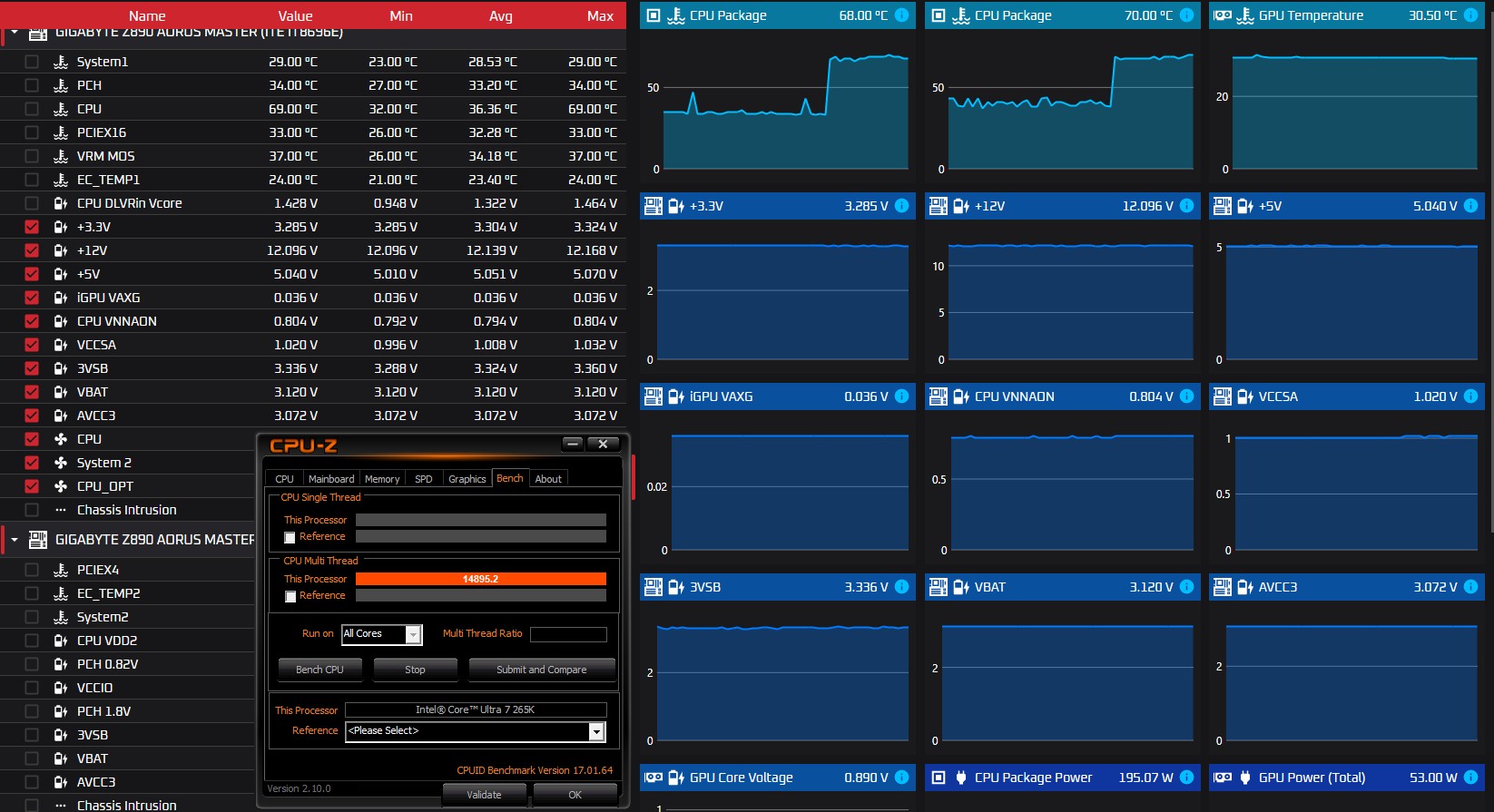Click info icon on +12V graph

pyautogui.click(x=1186, y=206)
